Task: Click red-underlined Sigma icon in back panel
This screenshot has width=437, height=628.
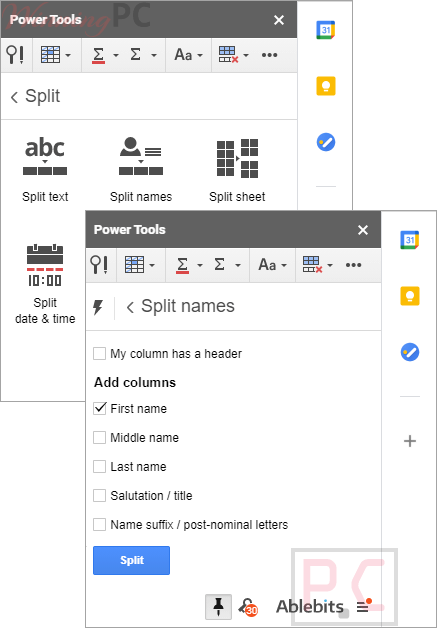Action: point(99,55)
